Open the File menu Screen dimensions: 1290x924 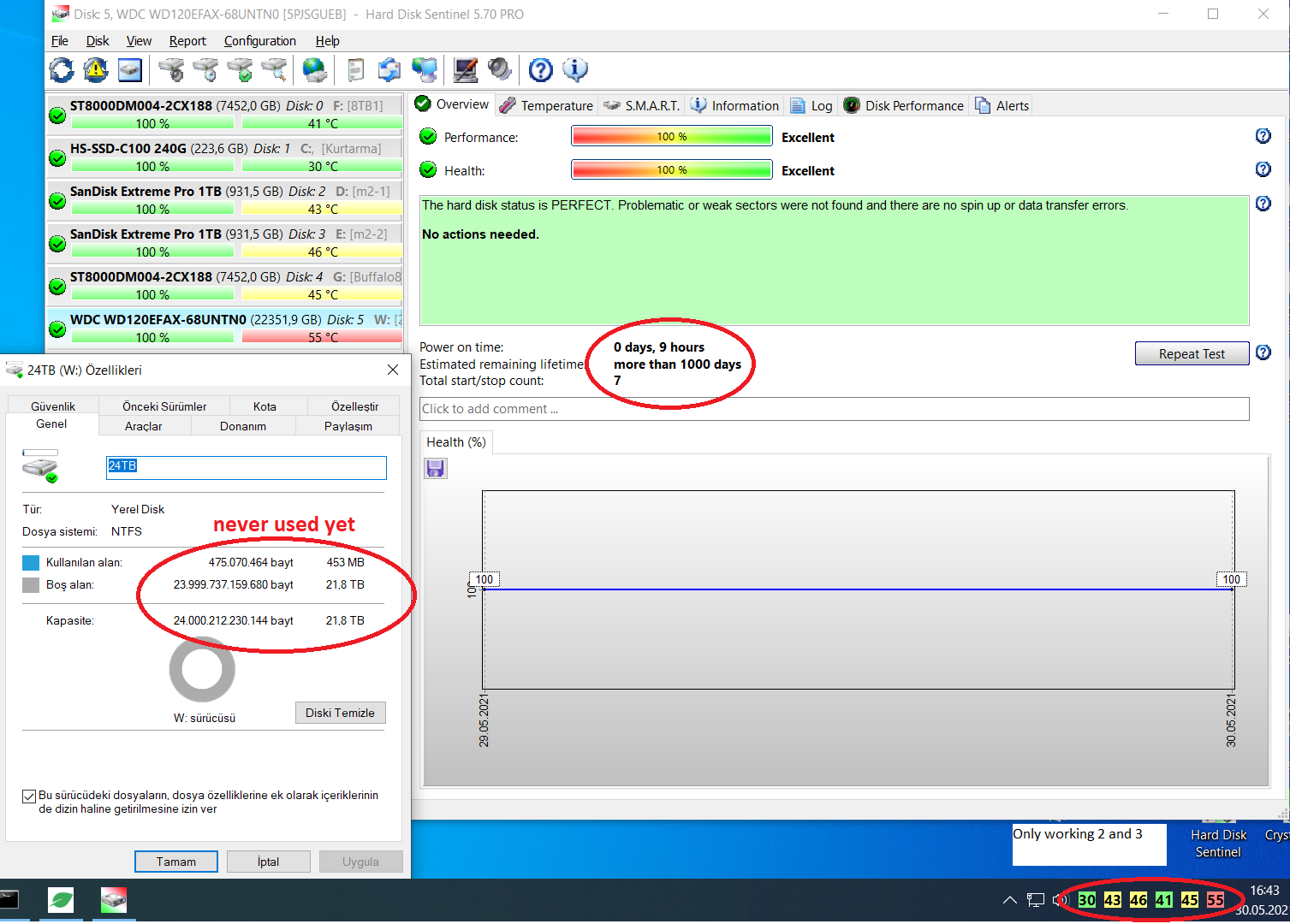coord(60,41)
